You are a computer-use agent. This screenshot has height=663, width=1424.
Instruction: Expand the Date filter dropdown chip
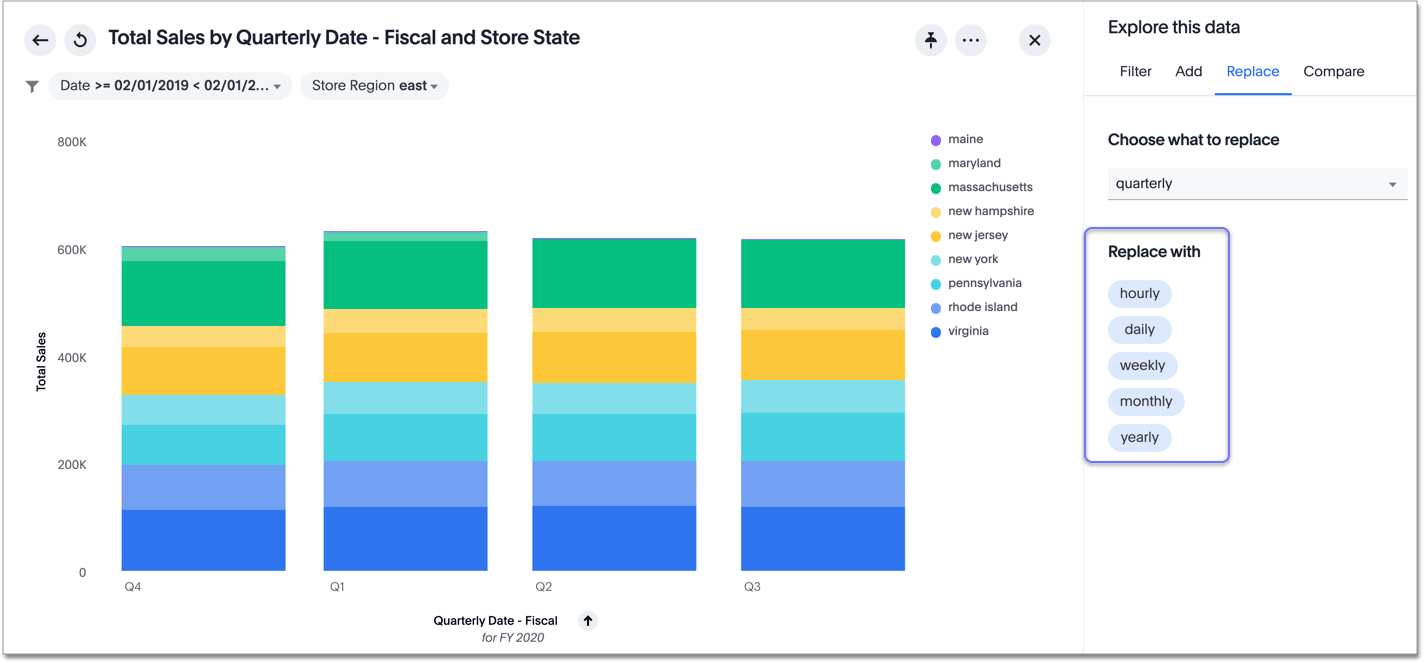point(170,86)
